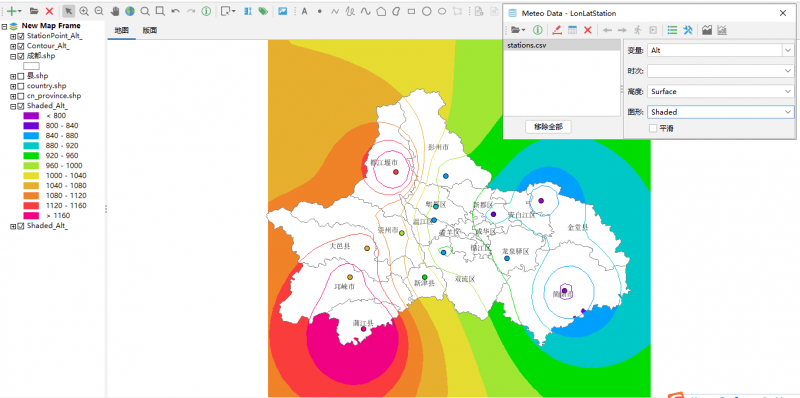This screenshot has height=398, width=800.
Task: Open the 图形 Shaded dropdown
Action: [720, 112]
